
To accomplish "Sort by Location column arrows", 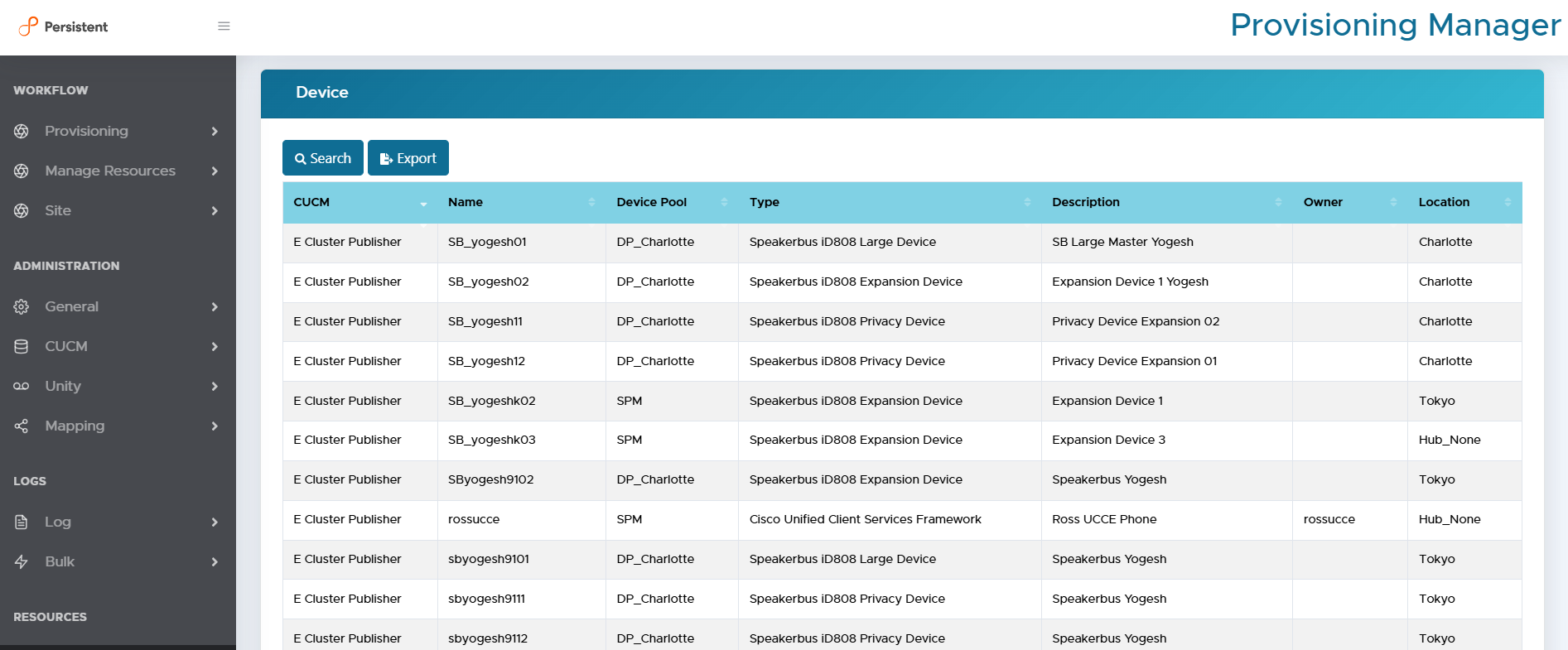I will (x=1508, y=202).
